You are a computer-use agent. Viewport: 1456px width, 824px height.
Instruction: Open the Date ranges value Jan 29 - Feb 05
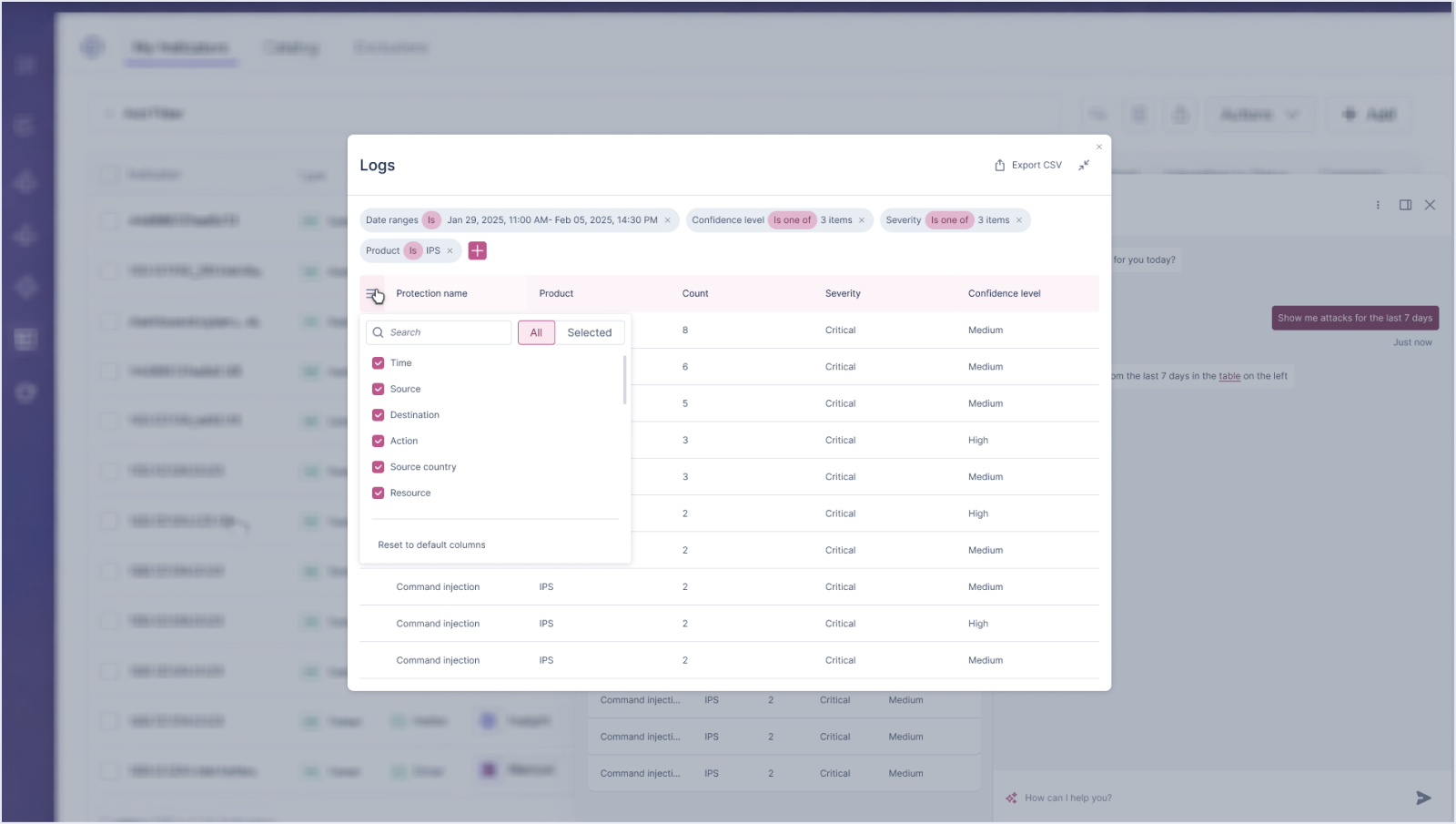pos(551,220)
